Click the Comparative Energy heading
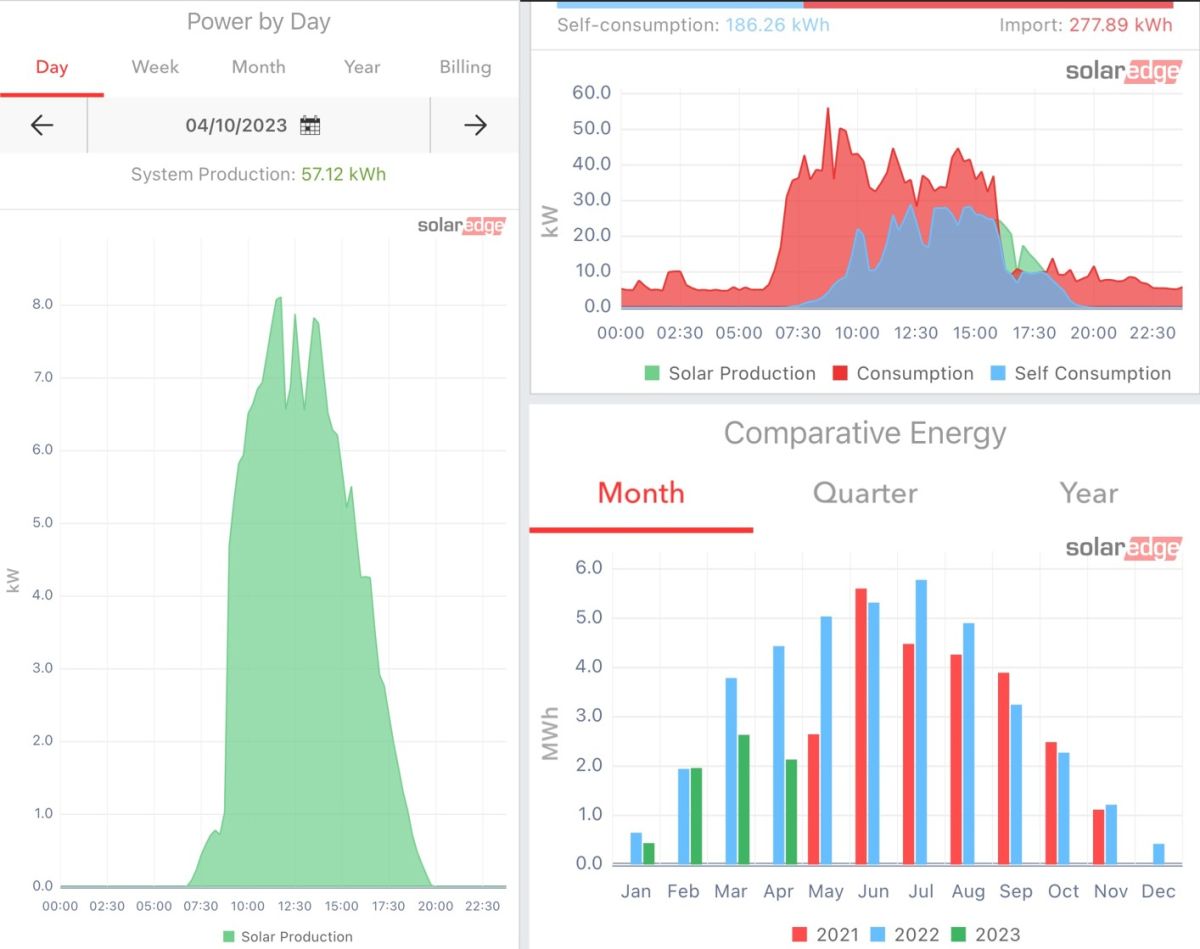The width and height of the screenshot is (1200, 949). 865,433
